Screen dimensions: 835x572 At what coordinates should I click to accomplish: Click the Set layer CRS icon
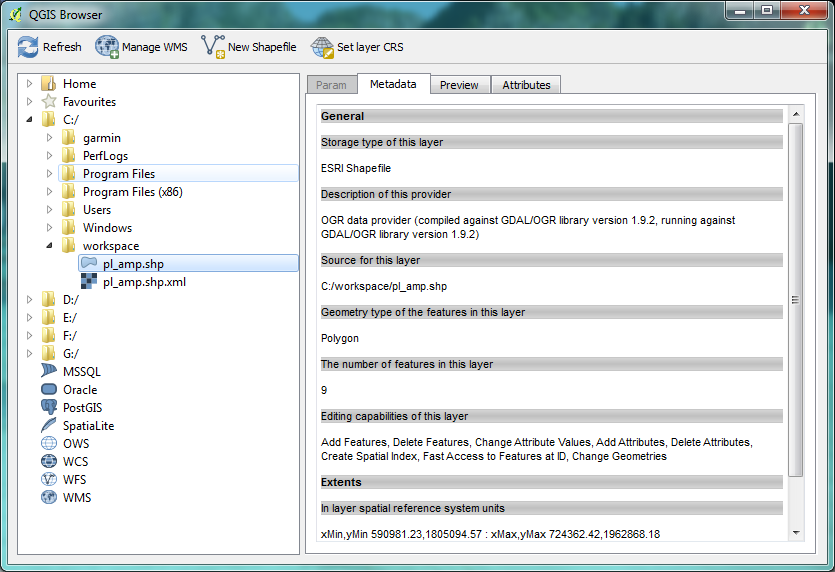(322, 47)
